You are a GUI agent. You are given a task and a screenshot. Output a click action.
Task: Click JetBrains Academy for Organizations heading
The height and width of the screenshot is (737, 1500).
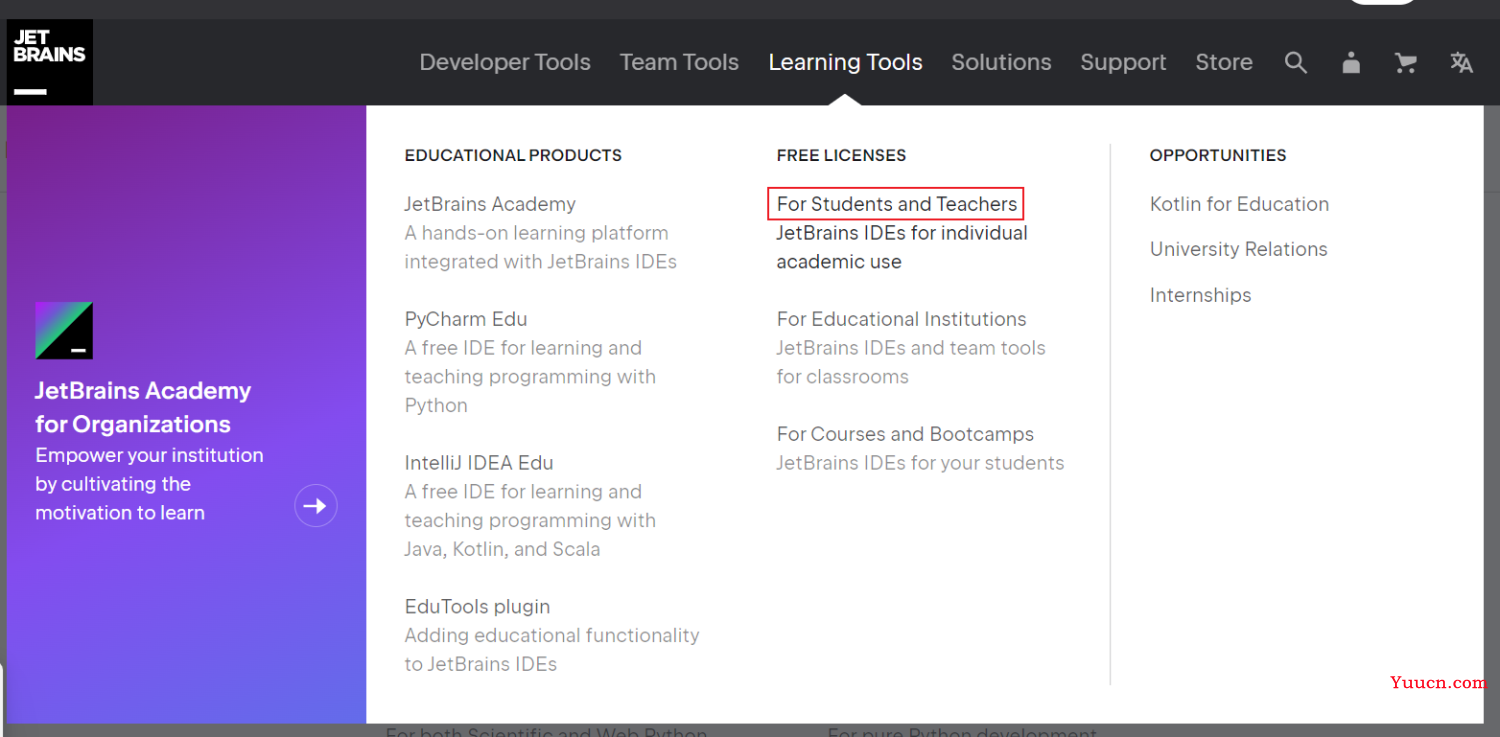click(143, 407)
